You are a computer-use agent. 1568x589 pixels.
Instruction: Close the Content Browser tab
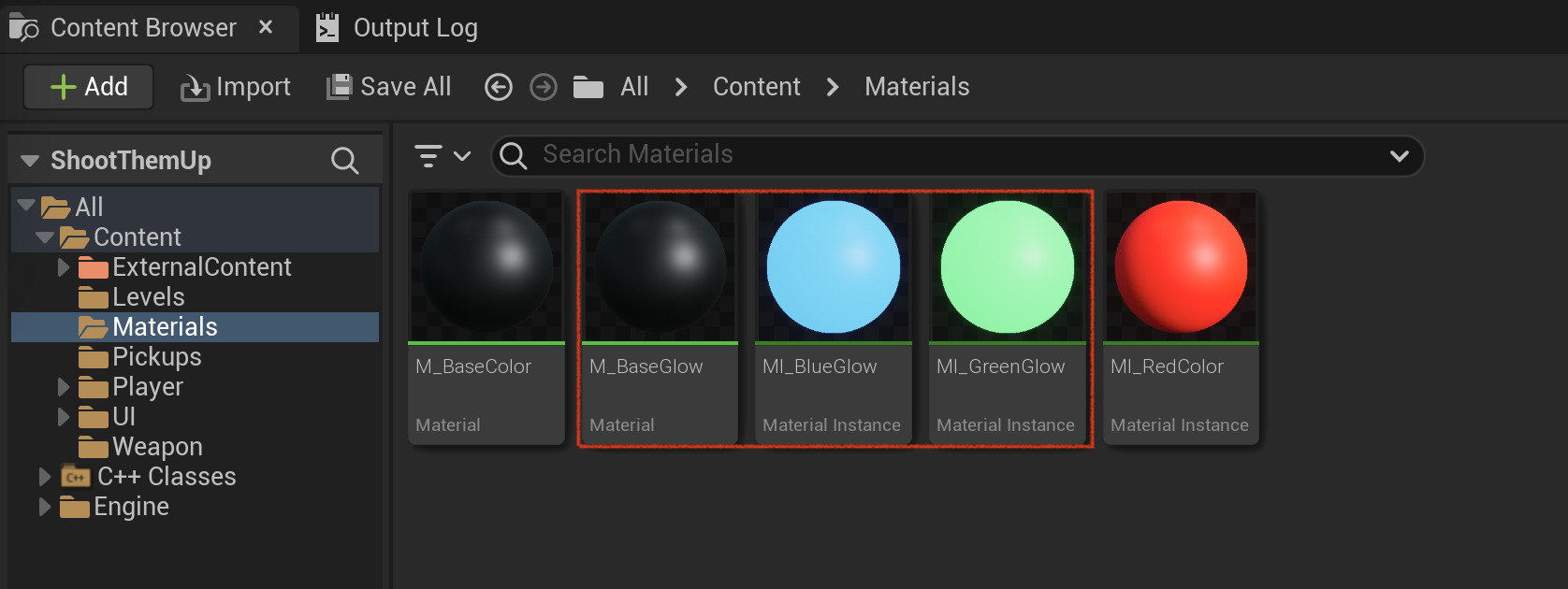click(x=266, y=27)
